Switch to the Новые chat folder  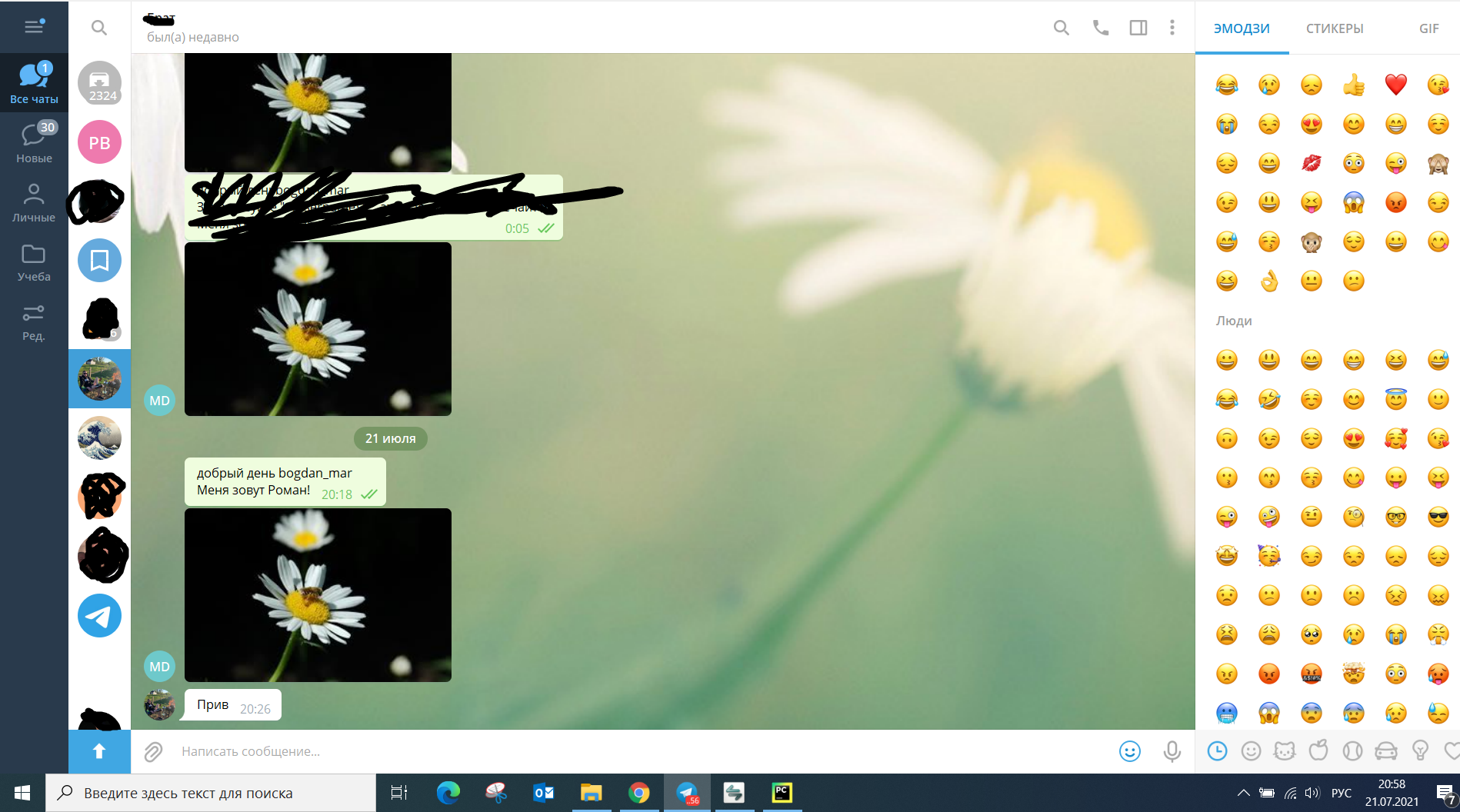pos(34,142)
